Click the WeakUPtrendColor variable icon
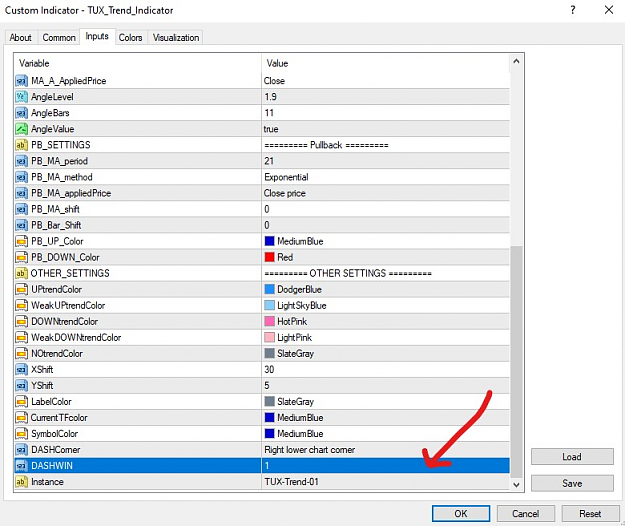This screenshot has height=526, width=625. [x=22, y=305]
